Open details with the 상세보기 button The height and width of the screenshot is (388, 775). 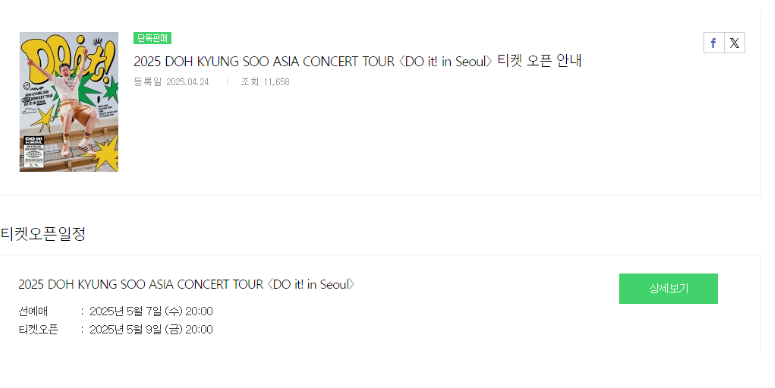[x=668, y=289]
